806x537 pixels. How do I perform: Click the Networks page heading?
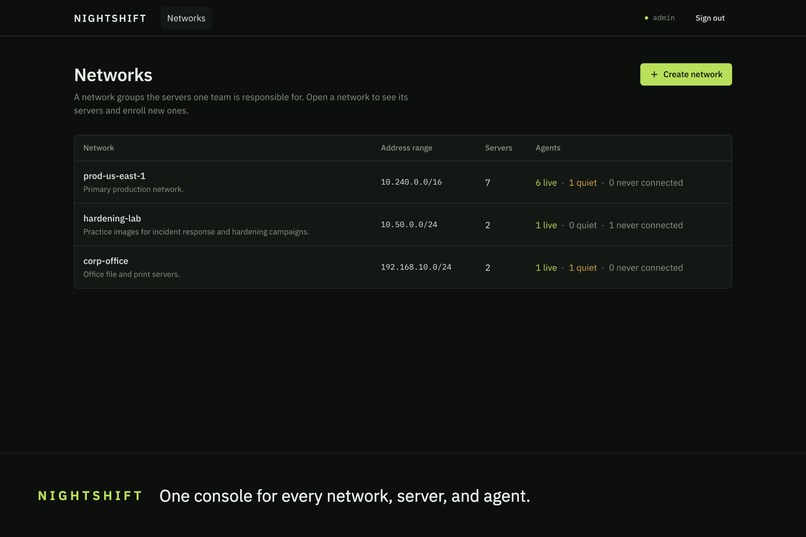[113, 75]
